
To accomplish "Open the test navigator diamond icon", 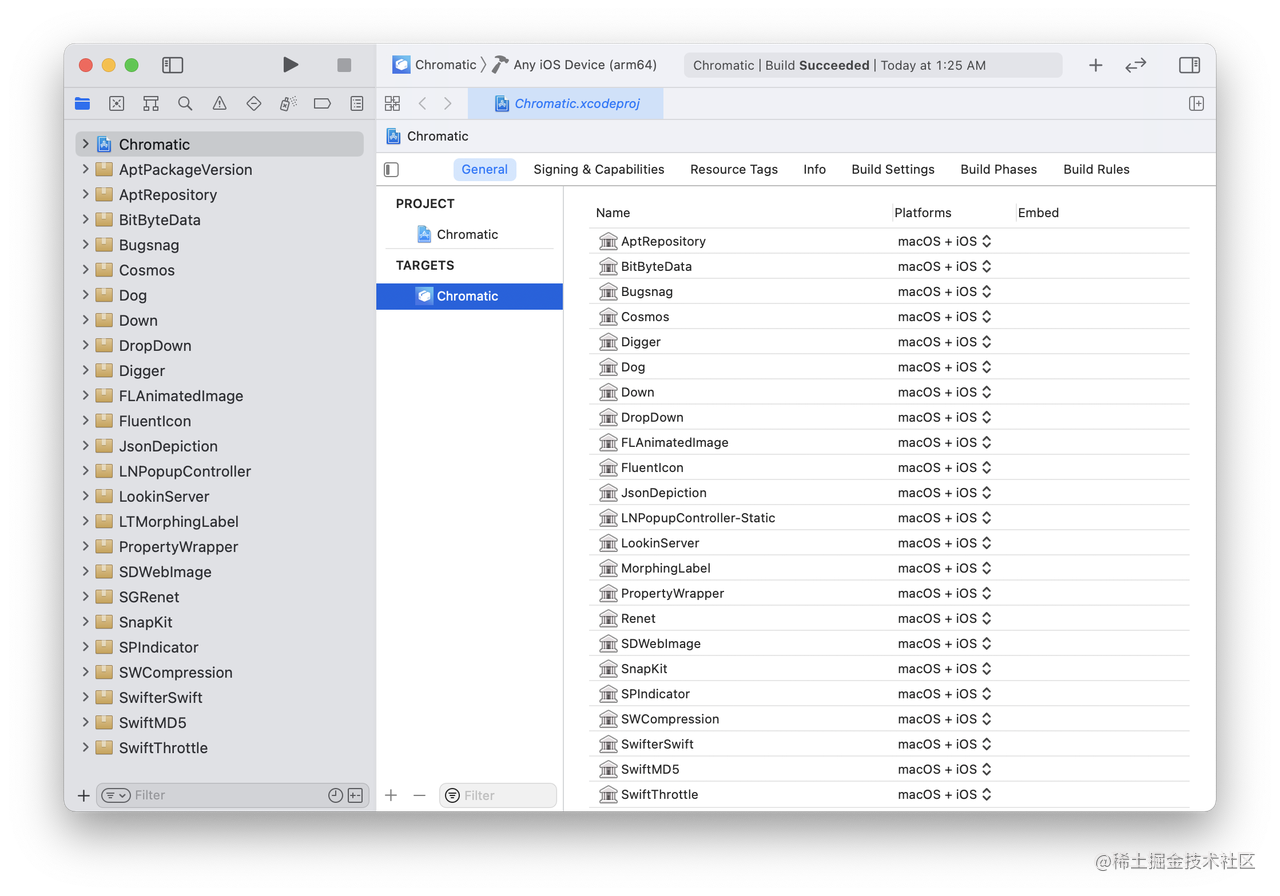I will 254,104.
